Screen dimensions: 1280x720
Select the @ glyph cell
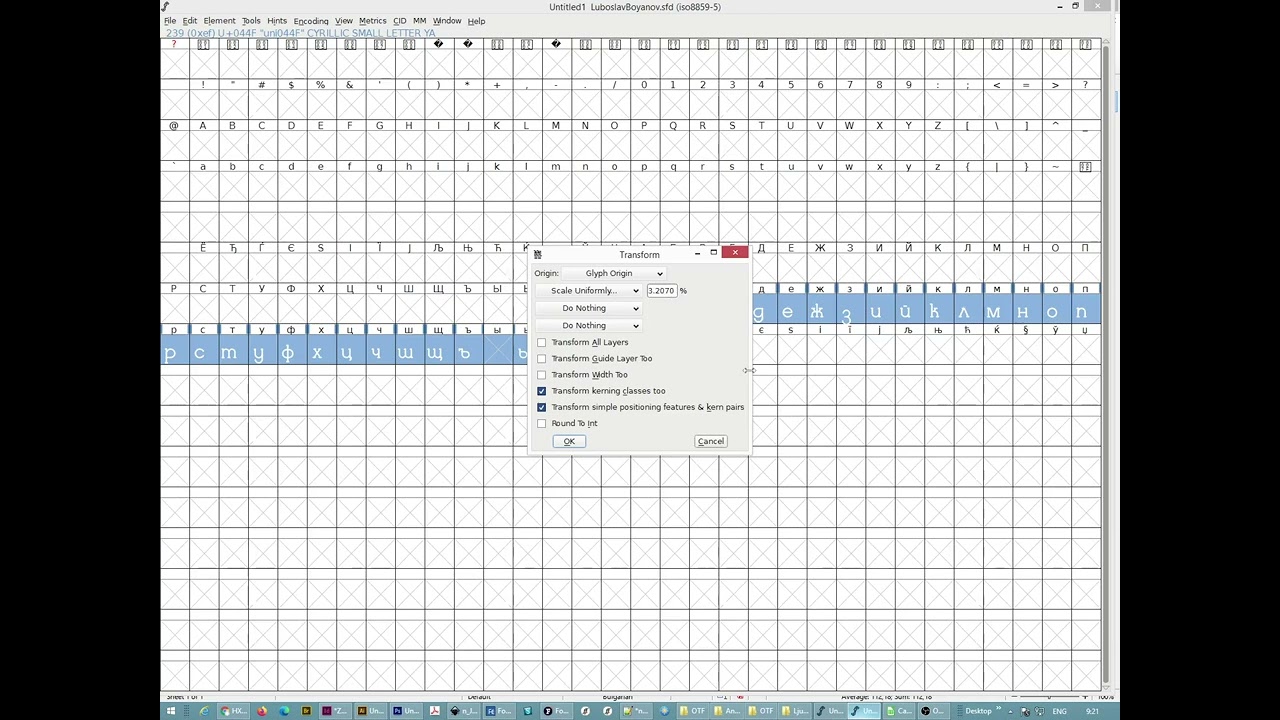click(174, 139)
